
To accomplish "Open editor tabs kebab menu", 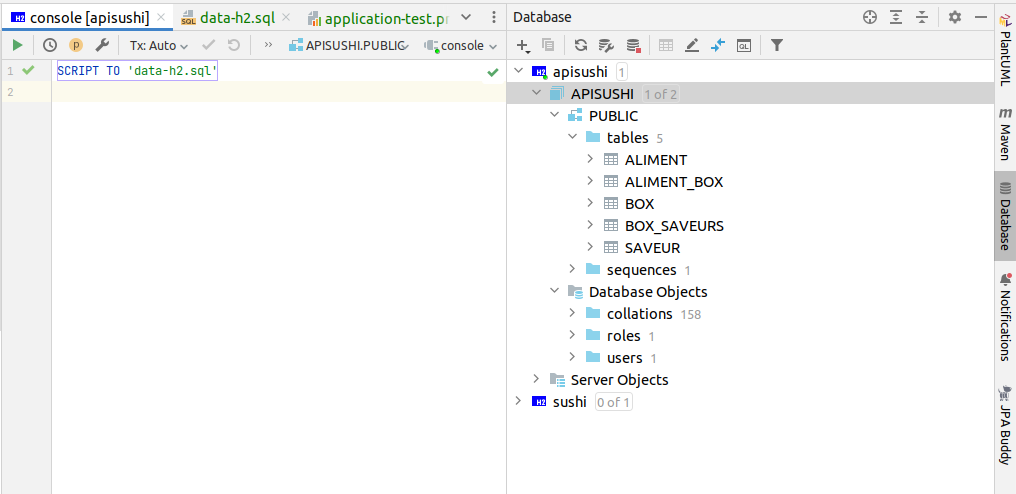I will coord(494,18).
